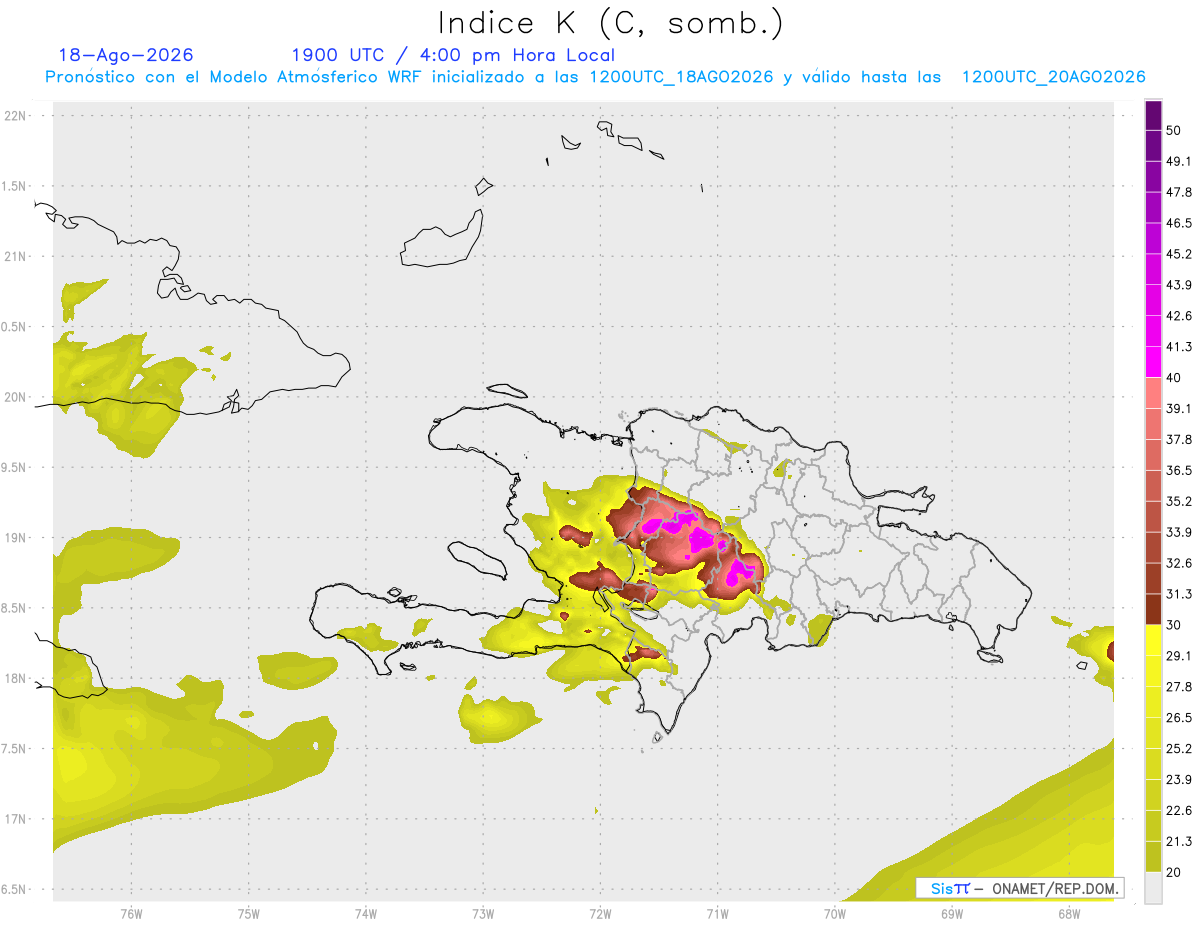1200x927 pixels.
Task: Click the "69W" longitude label
Action: 952,915
